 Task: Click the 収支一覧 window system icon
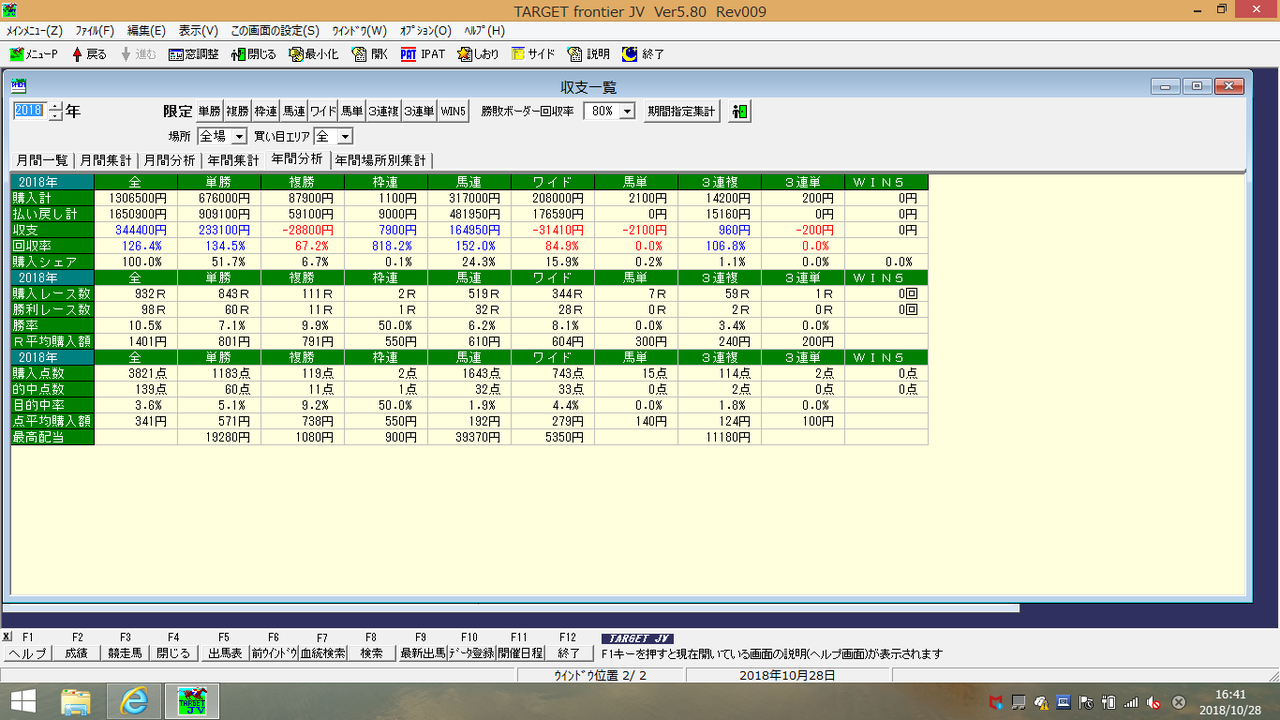click(x=19, y=86)
